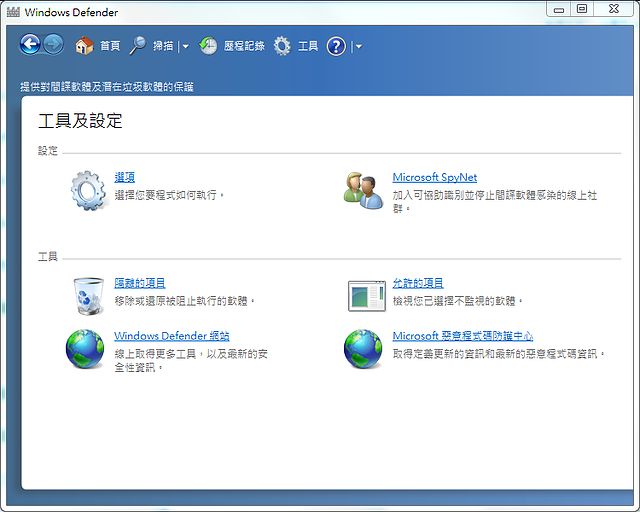640x512 pixels.
Task: Open the 首頁 toolbar label
Action: [x=110, y=46]
